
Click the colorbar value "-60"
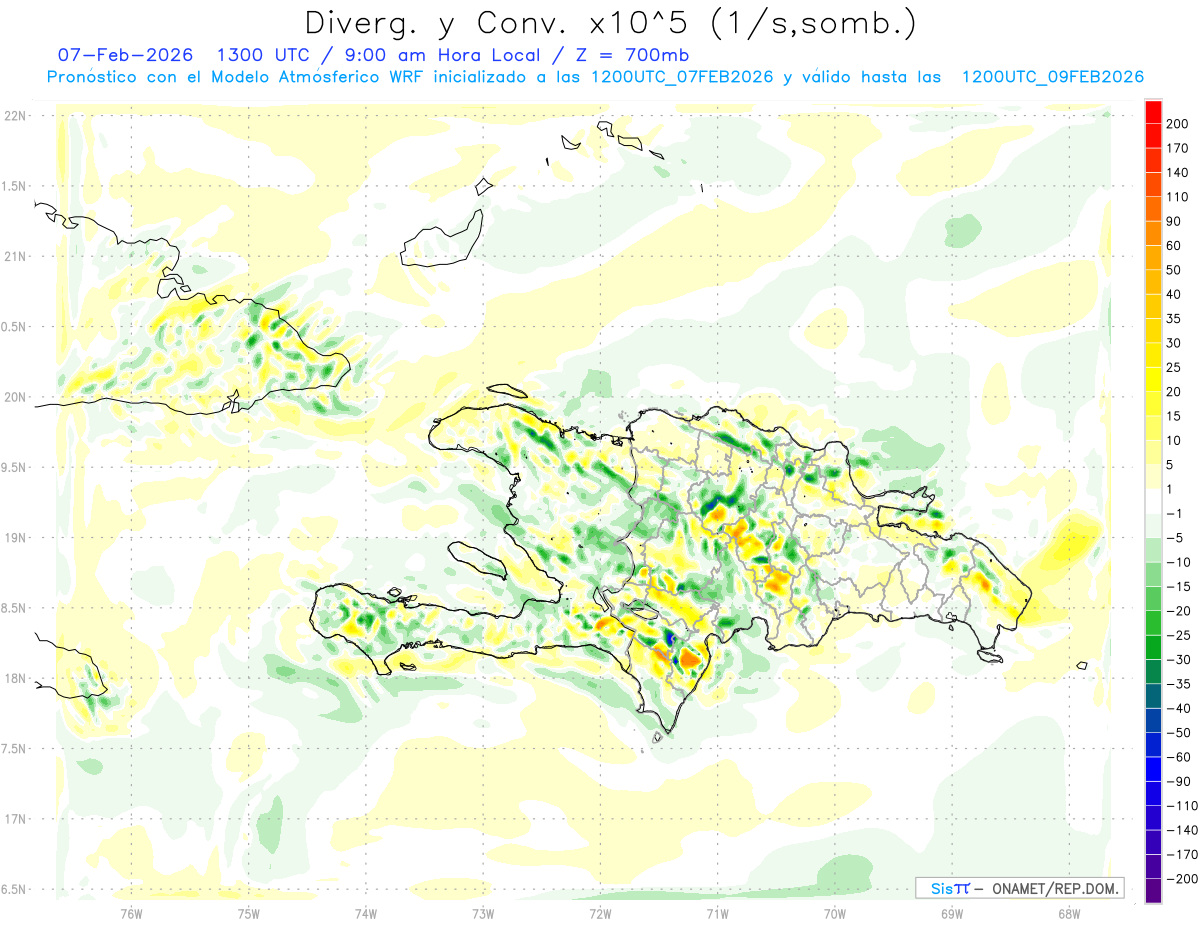click(x=1178, y=757)
